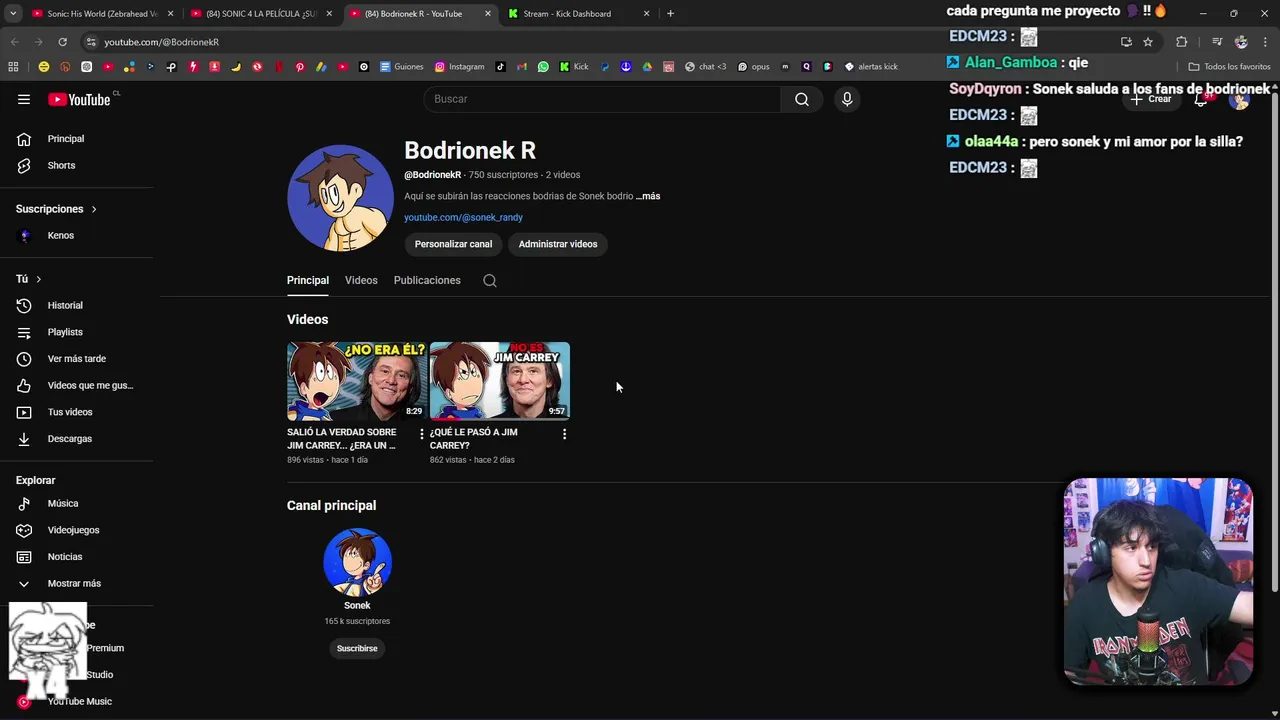1280x720 pixels.
Task: Open youtube.com/@sonek_randy link
Action: tap(463, 217)
